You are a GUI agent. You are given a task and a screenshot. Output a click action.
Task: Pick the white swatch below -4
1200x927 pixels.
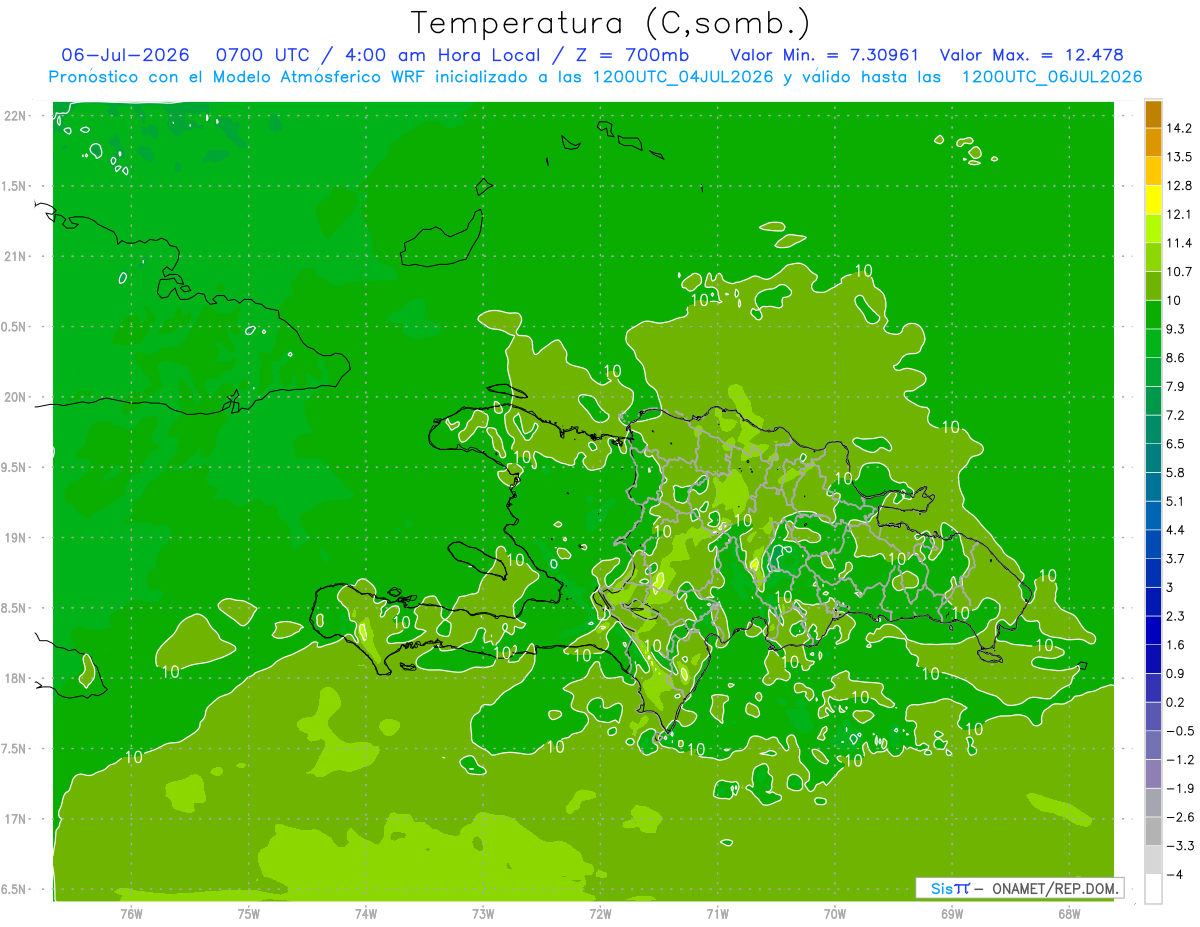tap(1153, 889)
